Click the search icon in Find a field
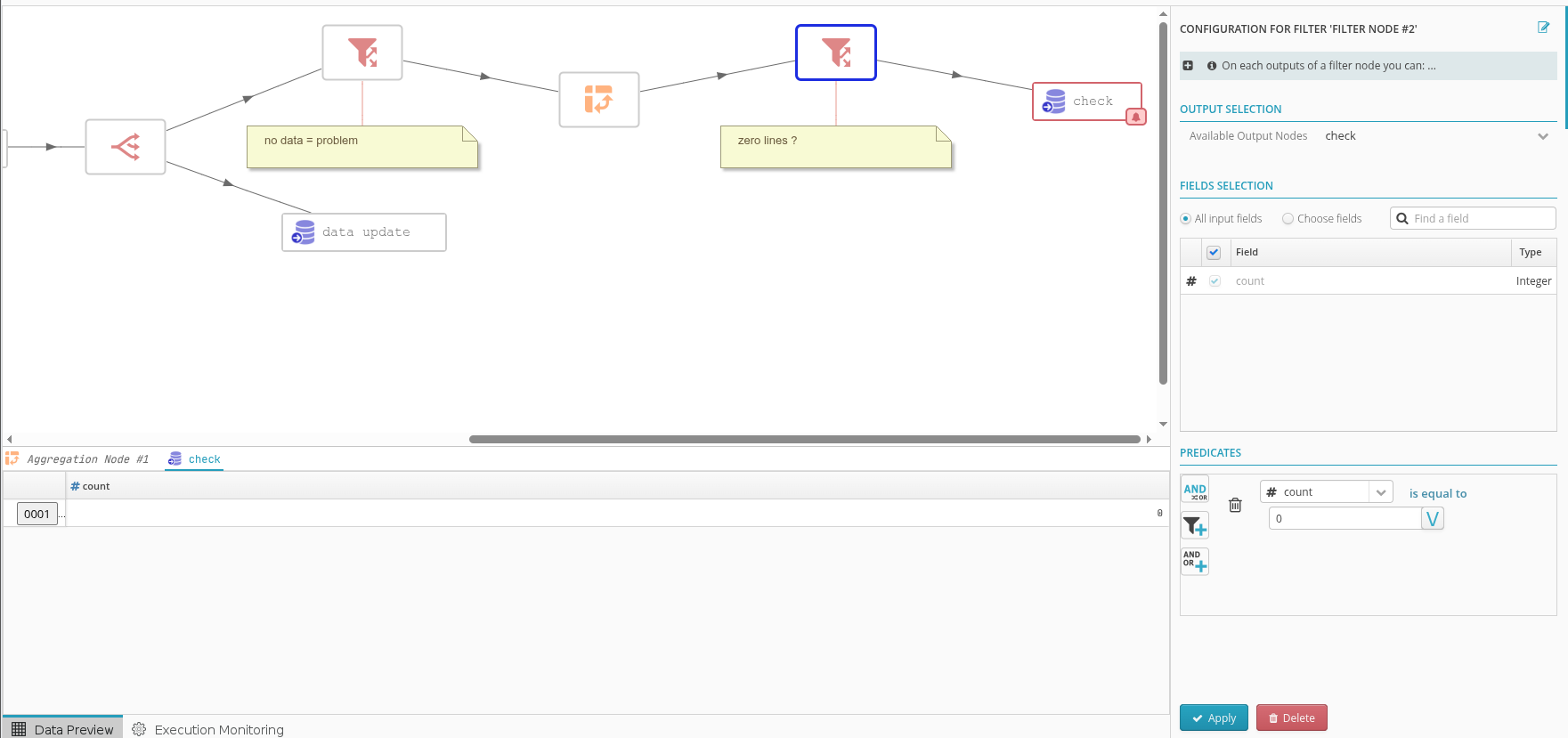 click(1402, 219)
